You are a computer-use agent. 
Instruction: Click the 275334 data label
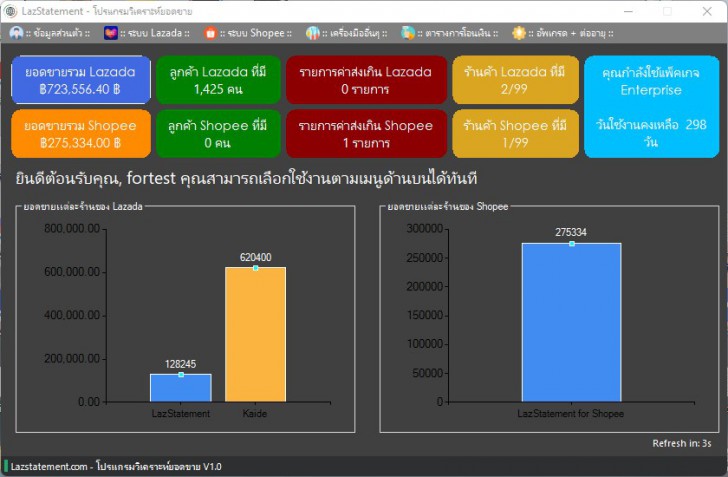pyautogui.click(x=571, y=232)
